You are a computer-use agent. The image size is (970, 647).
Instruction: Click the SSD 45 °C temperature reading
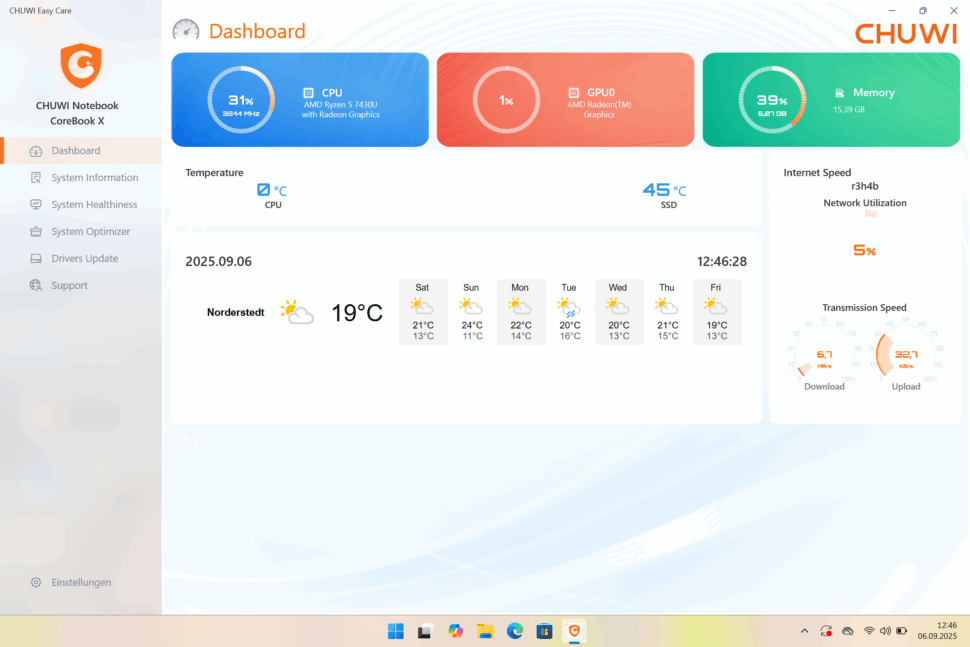pos(664,191)
